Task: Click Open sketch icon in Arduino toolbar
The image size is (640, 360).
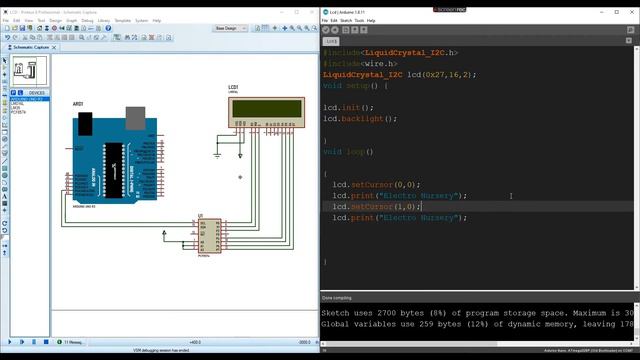Action: (355, 30)
